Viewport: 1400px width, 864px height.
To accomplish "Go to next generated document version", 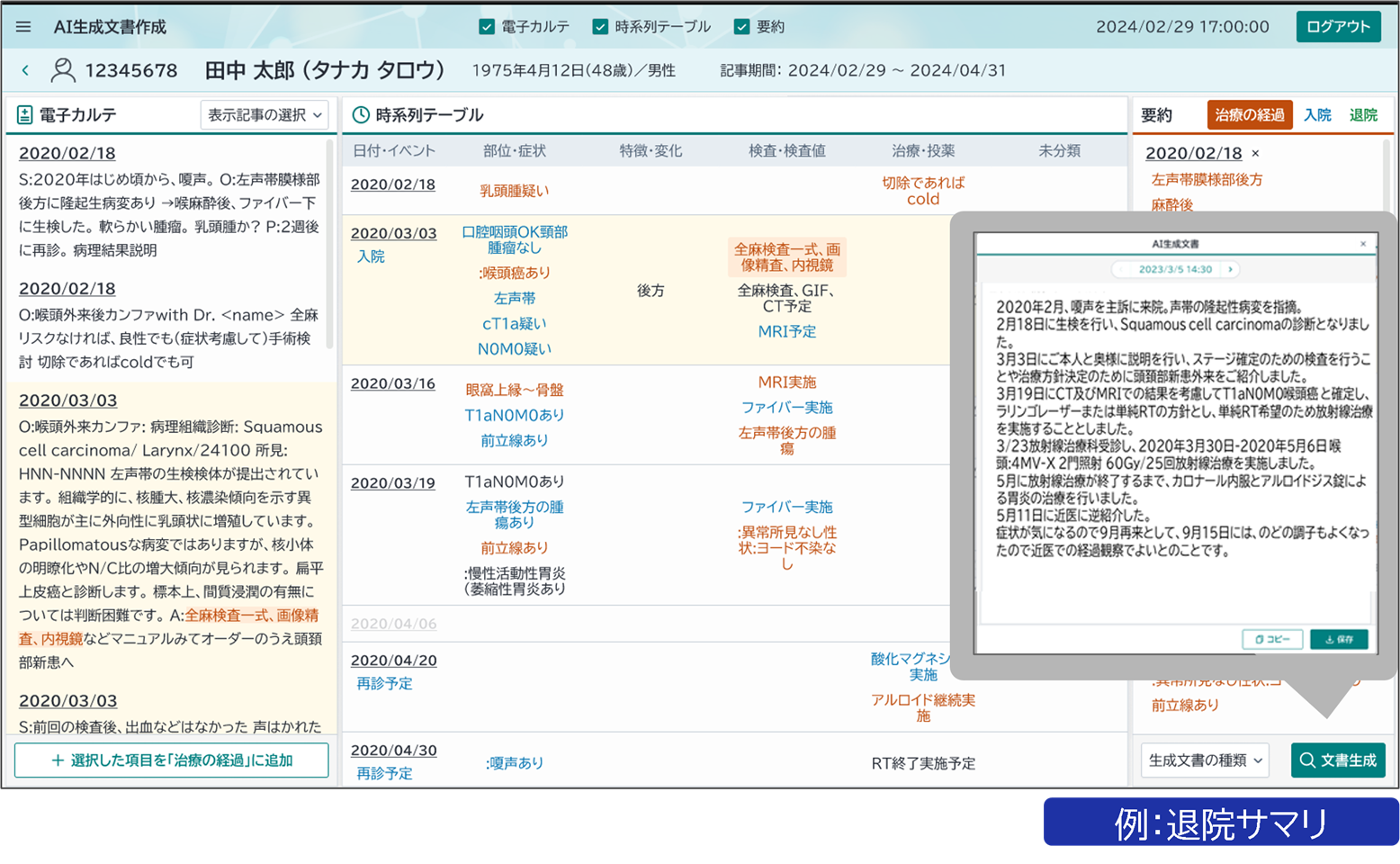I will pyautogui.click(x=1230, y=269).
